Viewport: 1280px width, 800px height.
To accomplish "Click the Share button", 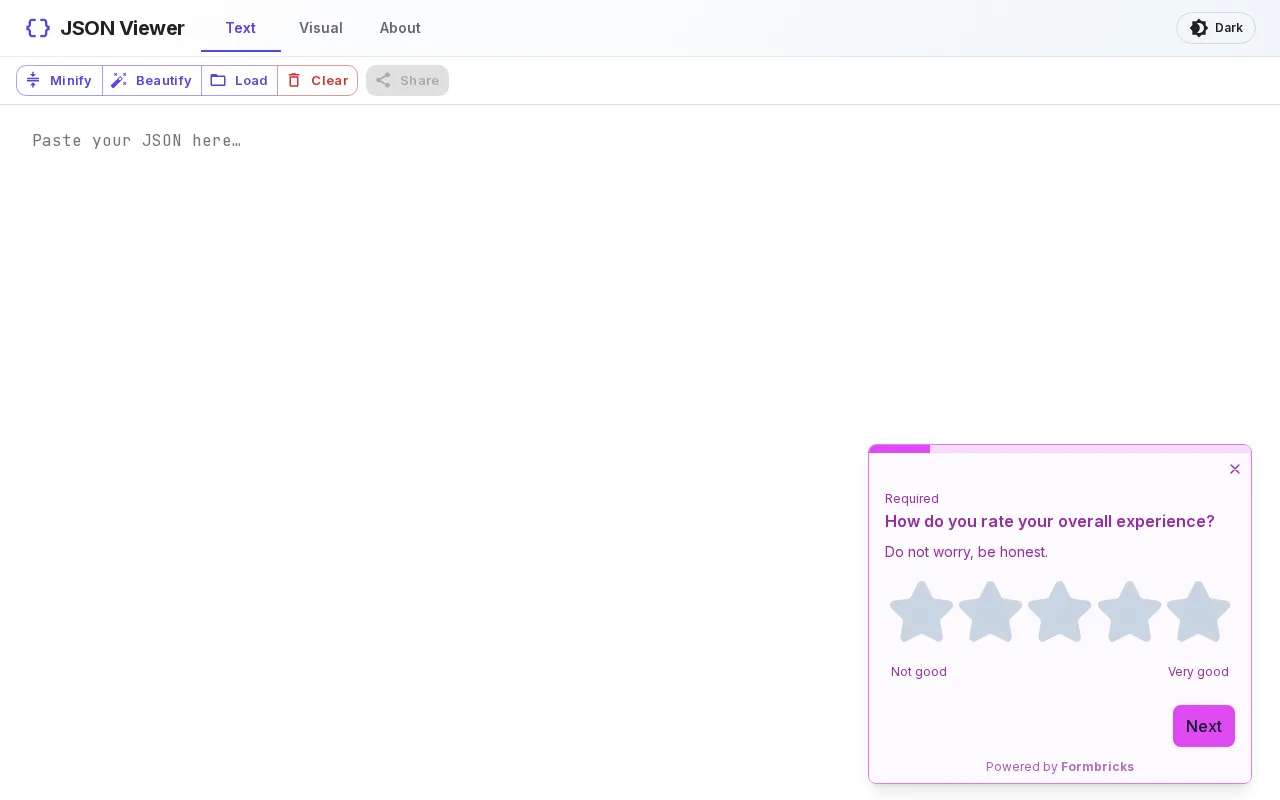I will [x=407, y=80].
